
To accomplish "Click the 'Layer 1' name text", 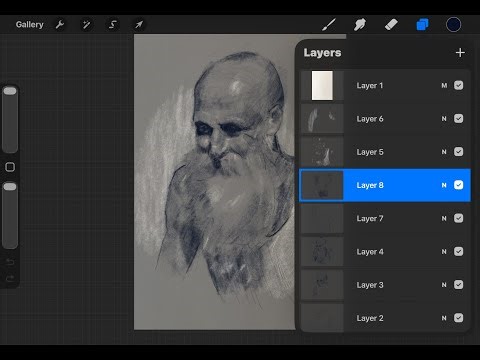I will pyautogui.click(x=370, y=86).
